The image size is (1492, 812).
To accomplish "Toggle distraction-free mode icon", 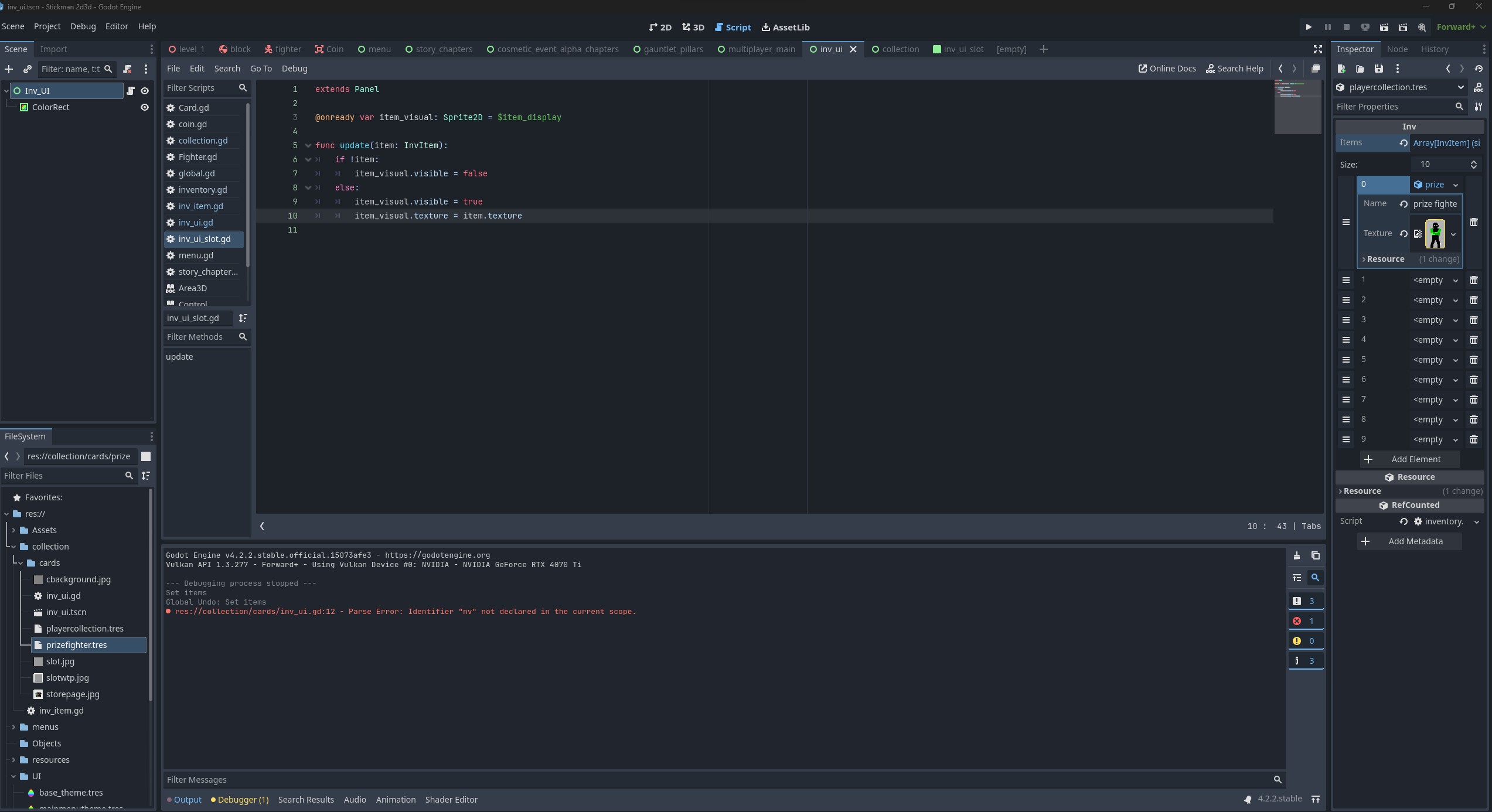I will coord(1317,49).
